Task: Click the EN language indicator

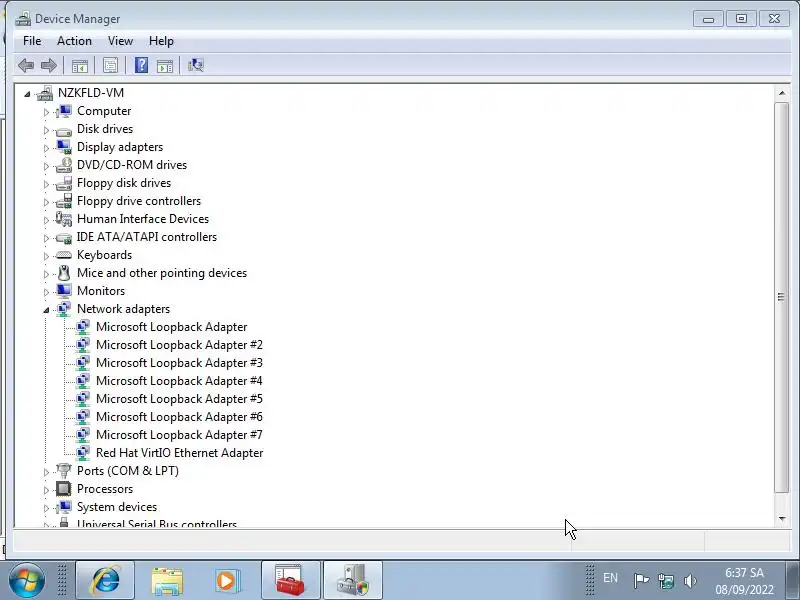Action: pos(610,578)
